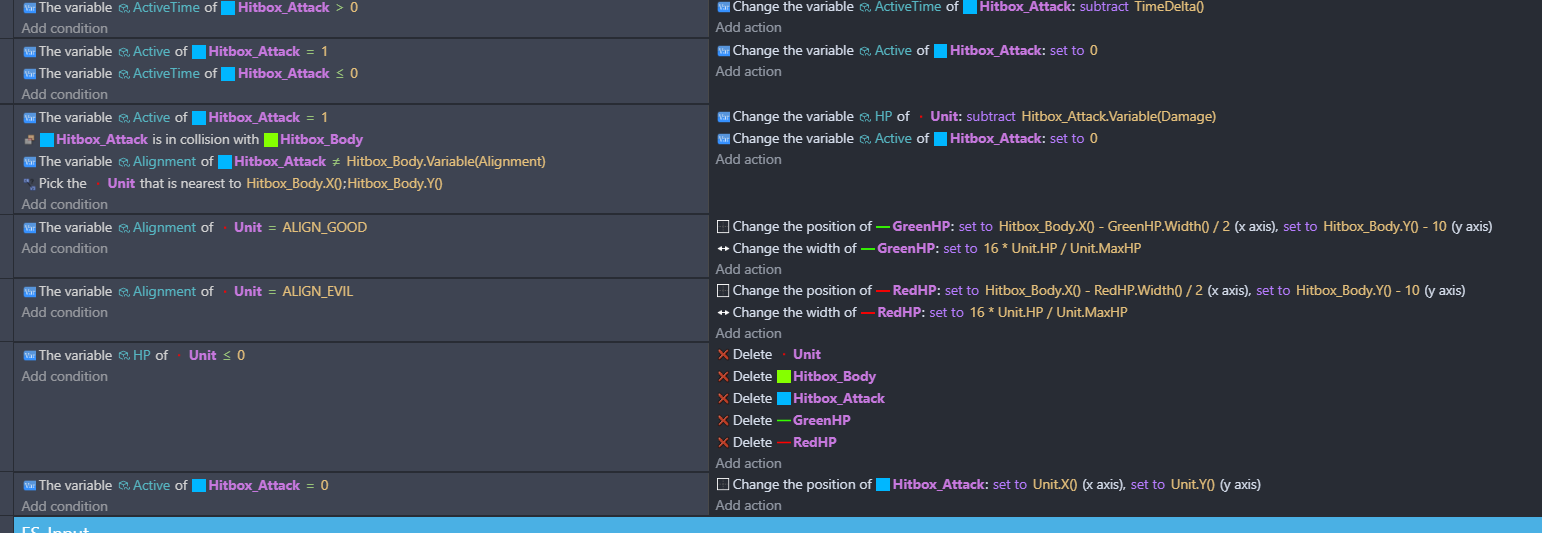Click variable icon of ALIGN_GOOD condition
This screenshot has height=533, width=1542.
point(29,227)
